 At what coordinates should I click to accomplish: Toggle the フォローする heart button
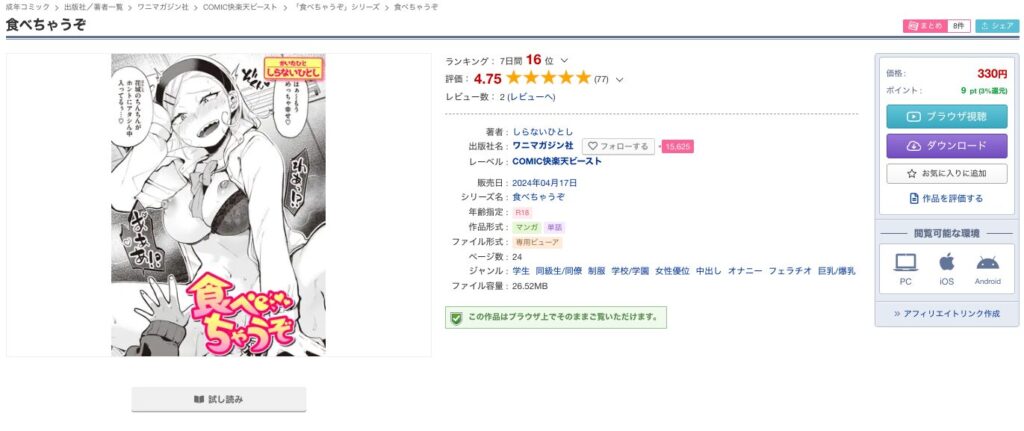(x=618, y=146)
